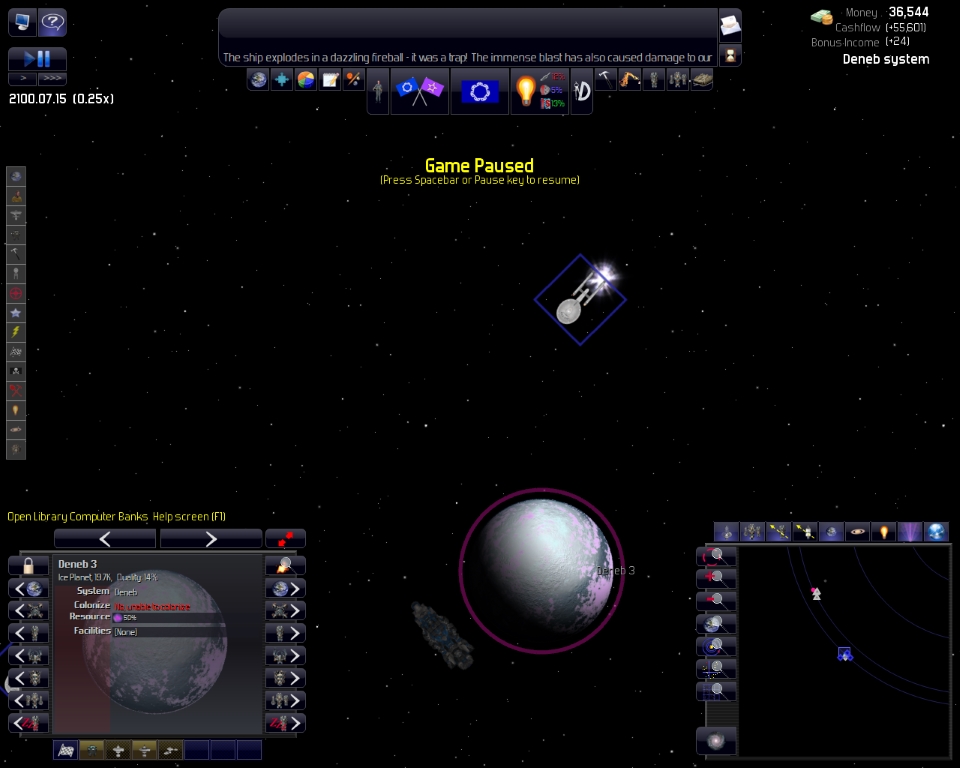The image size is (960, 768).
Task: Open single ship list icon in top toolbar
Action: [654, 80]
